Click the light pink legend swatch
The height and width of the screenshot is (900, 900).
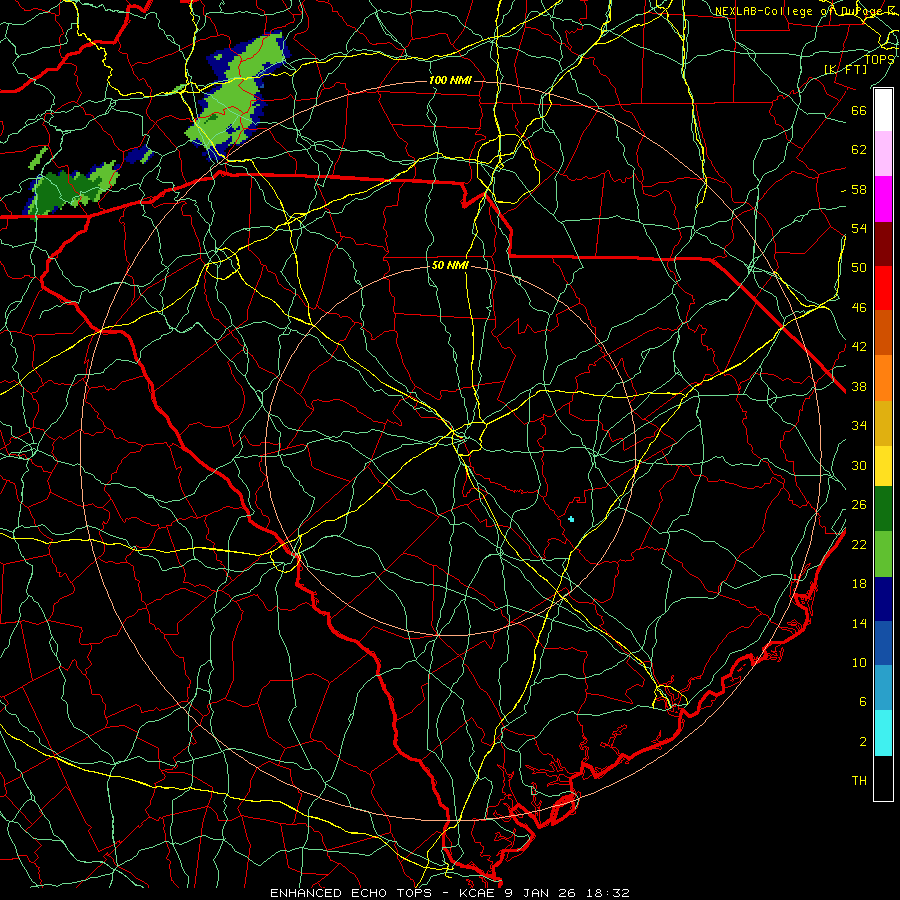point(883,154)
